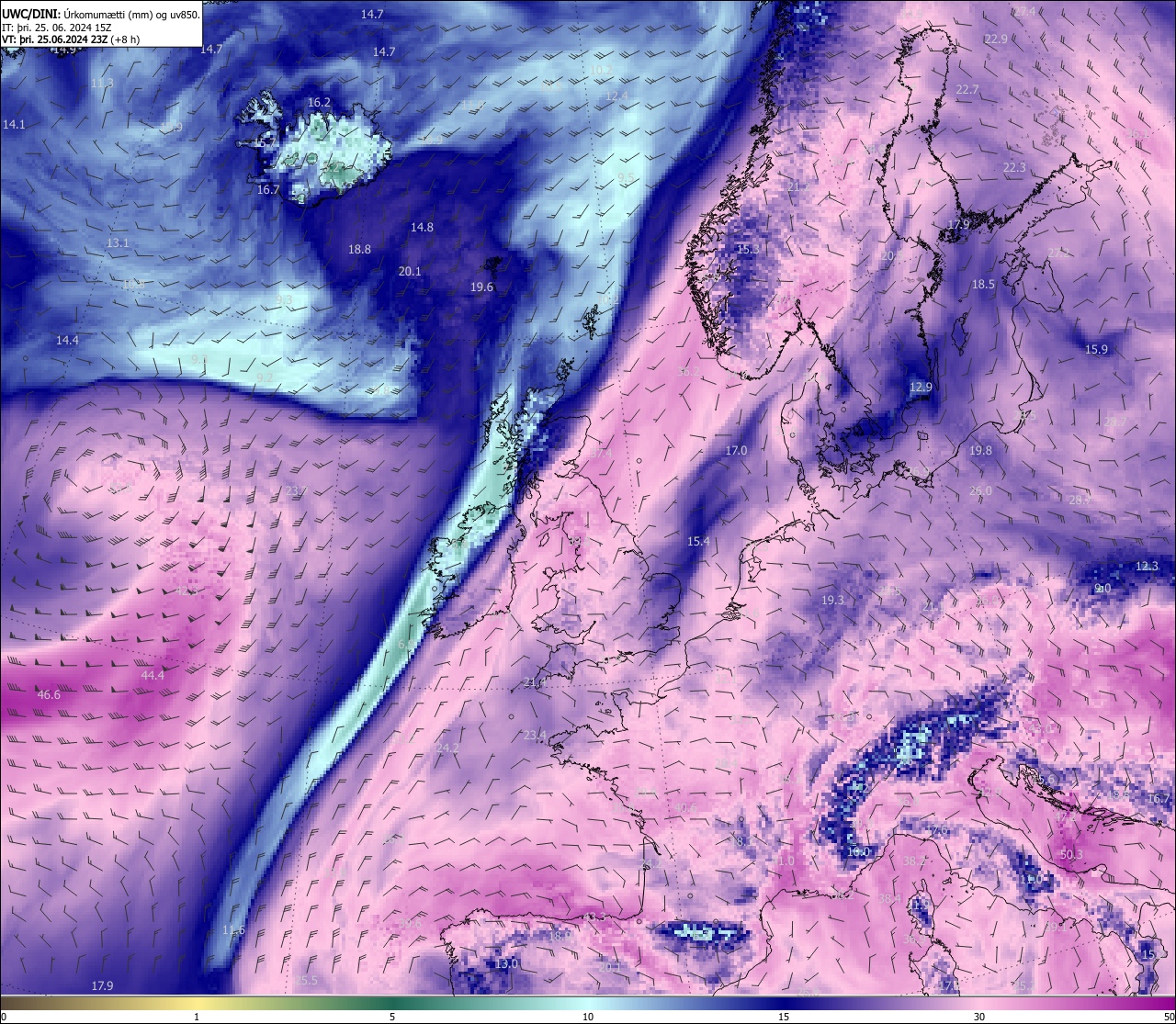Click the 12.9 value on the map
The width and height of the screenshot is (1176, 1024).
[x=921, y=388]
